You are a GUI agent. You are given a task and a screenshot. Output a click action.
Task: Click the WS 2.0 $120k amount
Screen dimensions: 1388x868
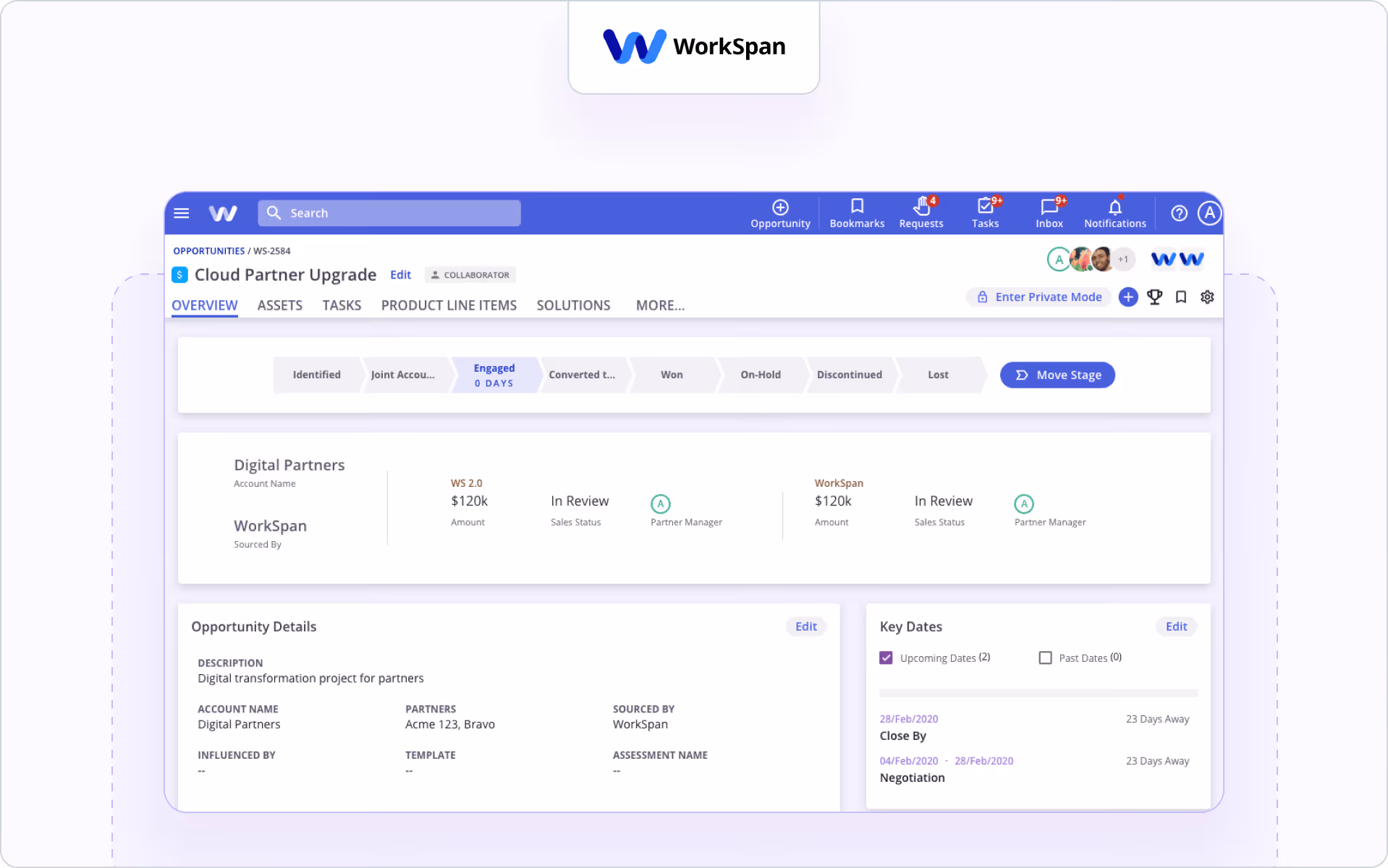[469, 501]
